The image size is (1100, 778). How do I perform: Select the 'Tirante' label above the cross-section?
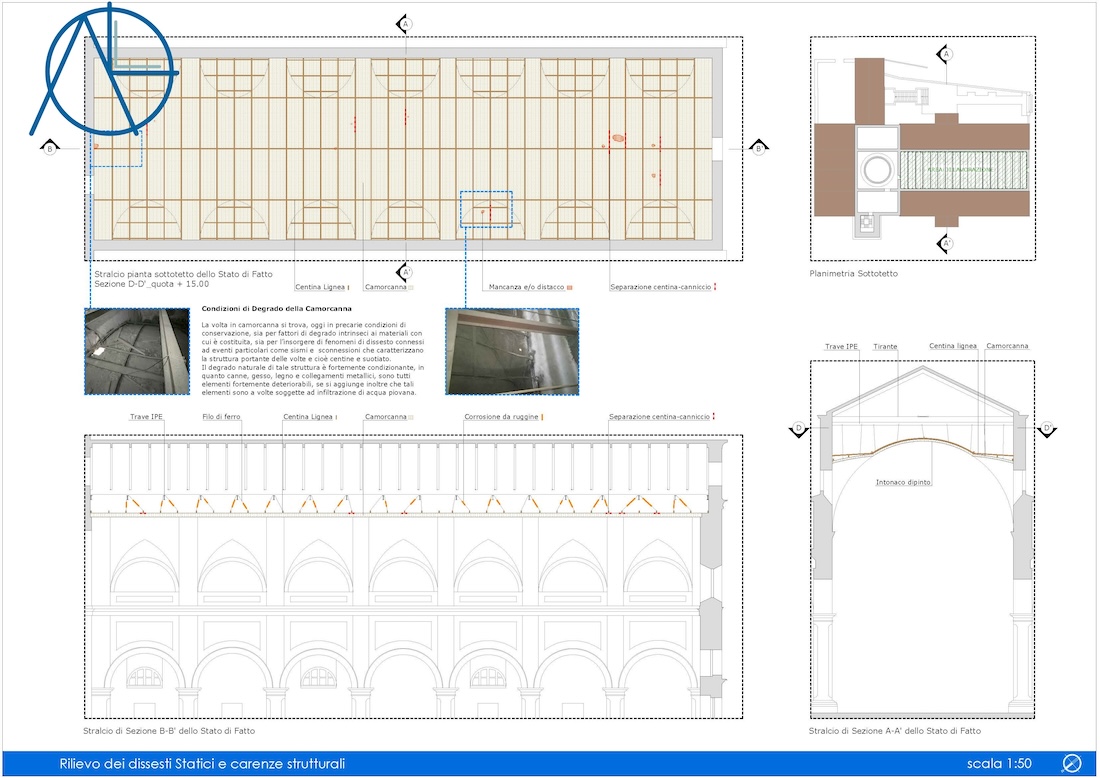884,347
